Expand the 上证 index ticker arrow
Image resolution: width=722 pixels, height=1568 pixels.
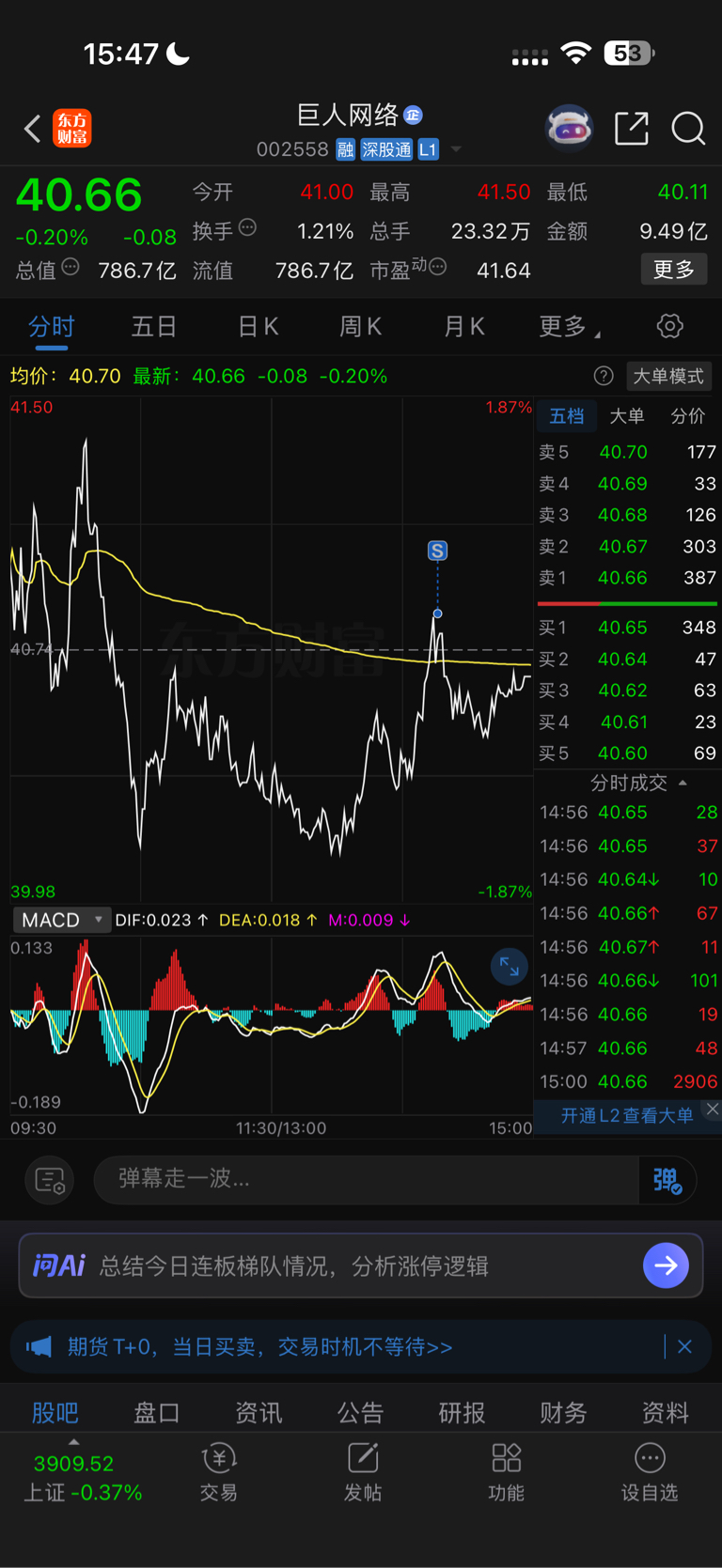coord(74,1442)
